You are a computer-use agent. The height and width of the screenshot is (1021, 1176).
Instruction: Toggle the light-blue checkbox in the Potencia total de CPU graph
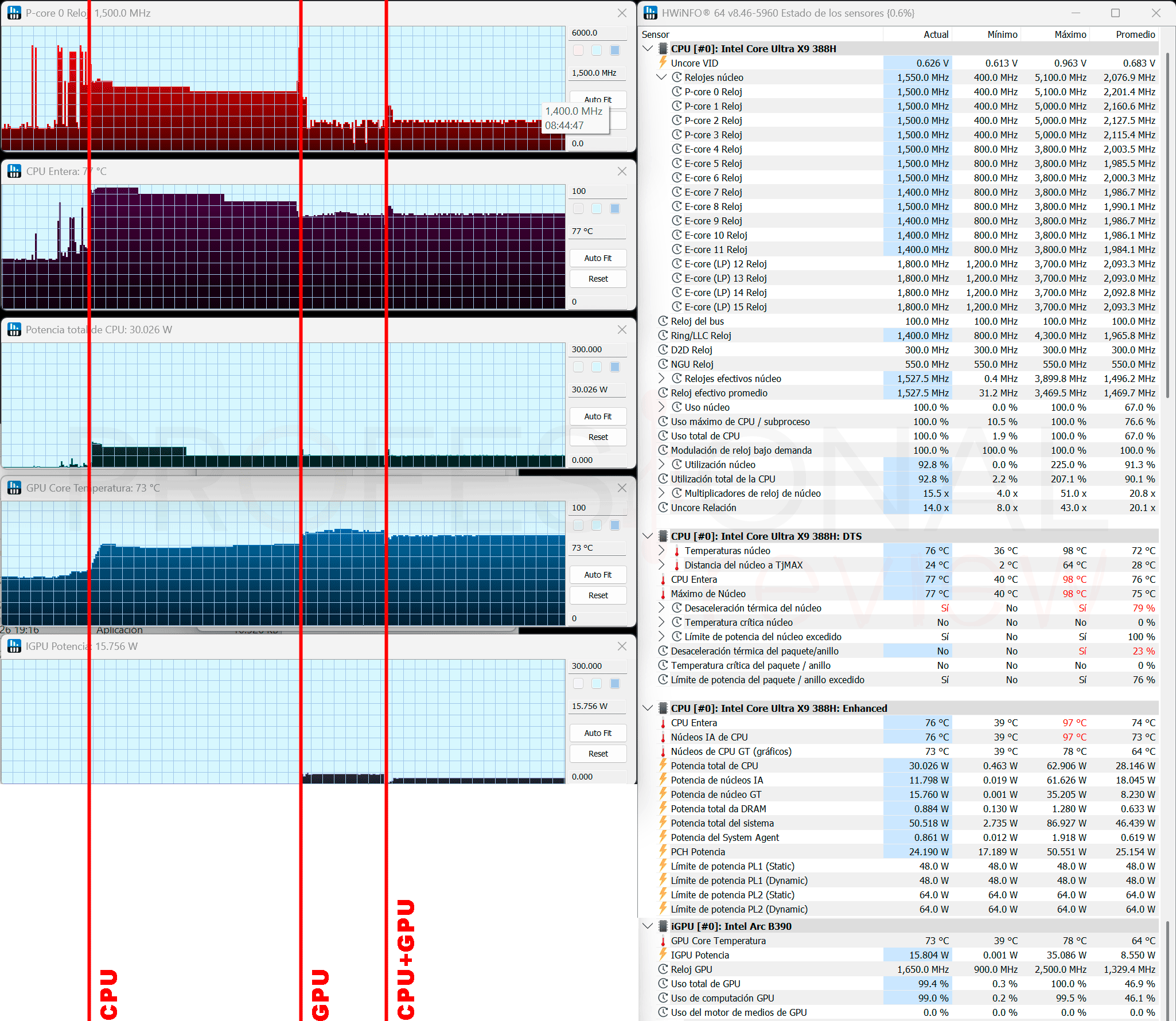[x=597, y=367]
